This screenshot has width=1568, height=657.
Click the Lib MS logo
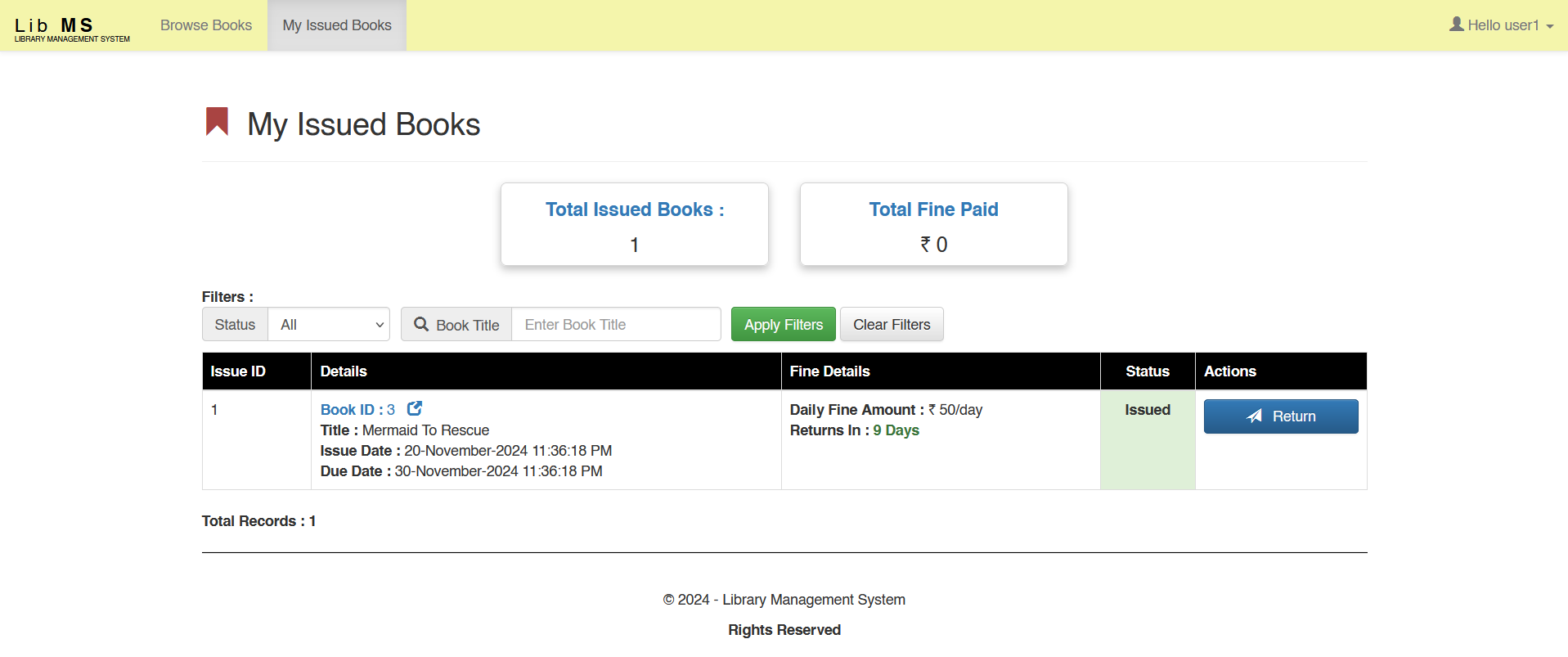[72, 29]
